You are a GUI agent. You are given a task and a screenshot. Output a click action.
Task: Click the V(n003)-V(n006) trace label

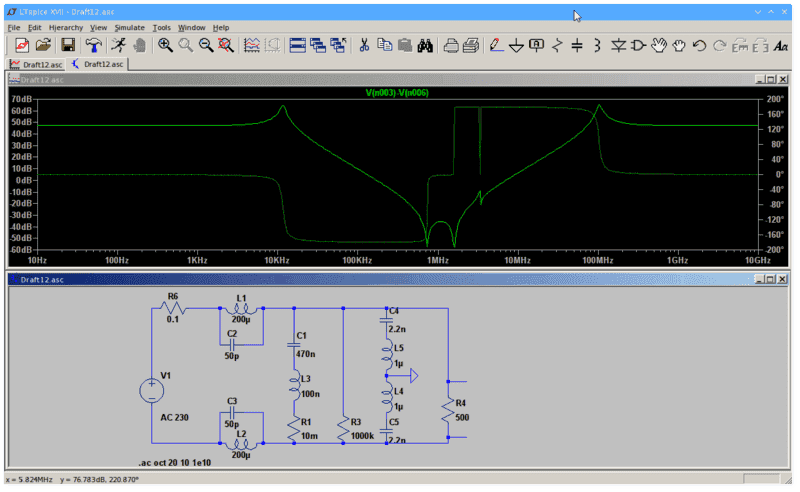tap(398, 93)
